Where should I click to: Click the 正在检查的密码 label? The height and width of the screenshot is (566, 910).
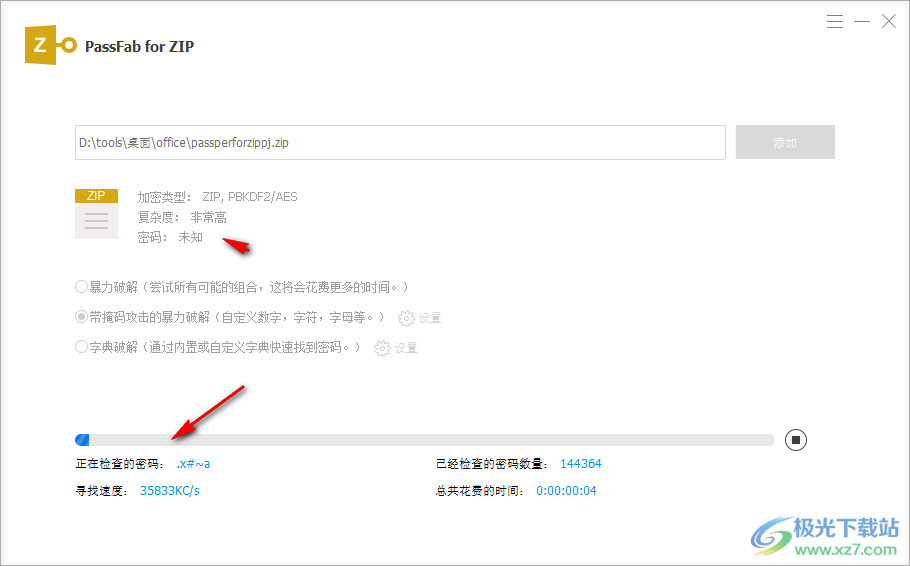click(120, 464)
